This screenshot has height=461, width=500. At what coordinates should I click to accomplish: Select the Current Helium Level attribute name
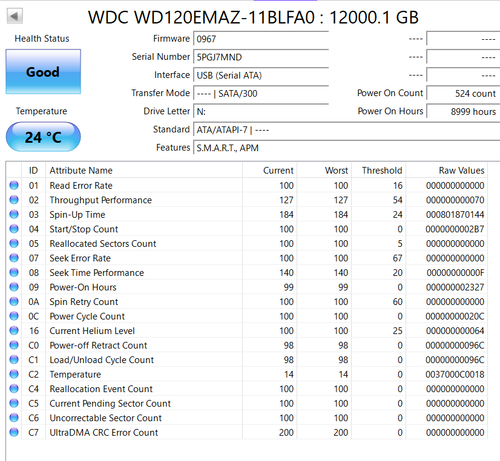click(x=92, y=331)
